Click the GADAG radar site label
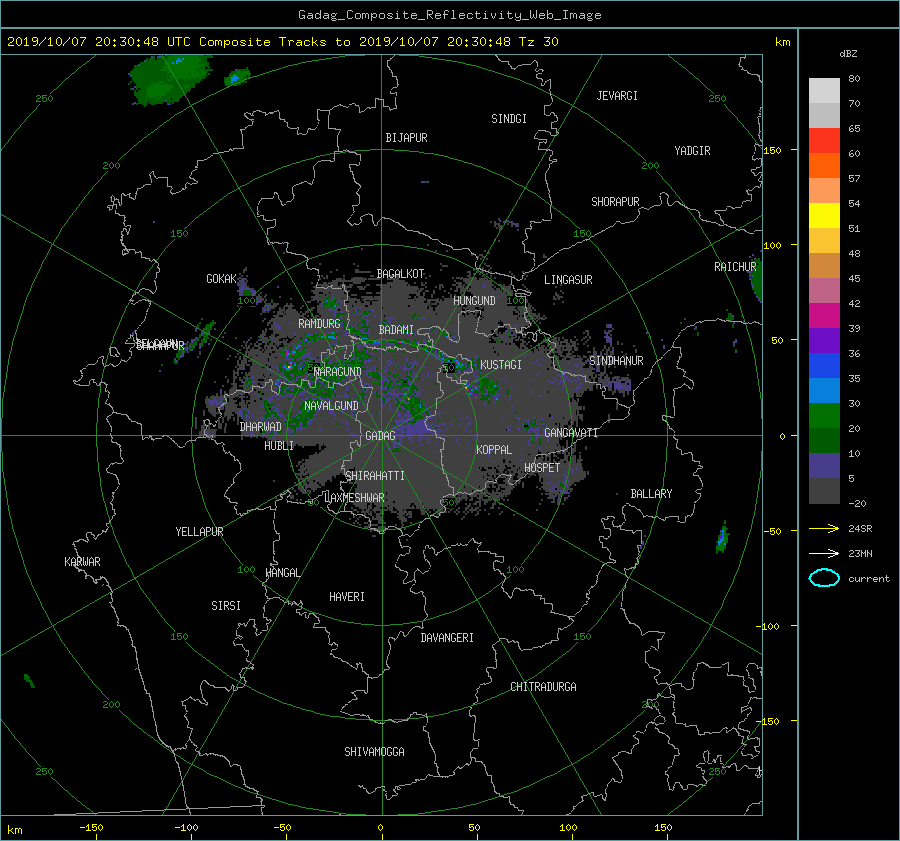This screenshot has width=900, height=841. (381, 436)
